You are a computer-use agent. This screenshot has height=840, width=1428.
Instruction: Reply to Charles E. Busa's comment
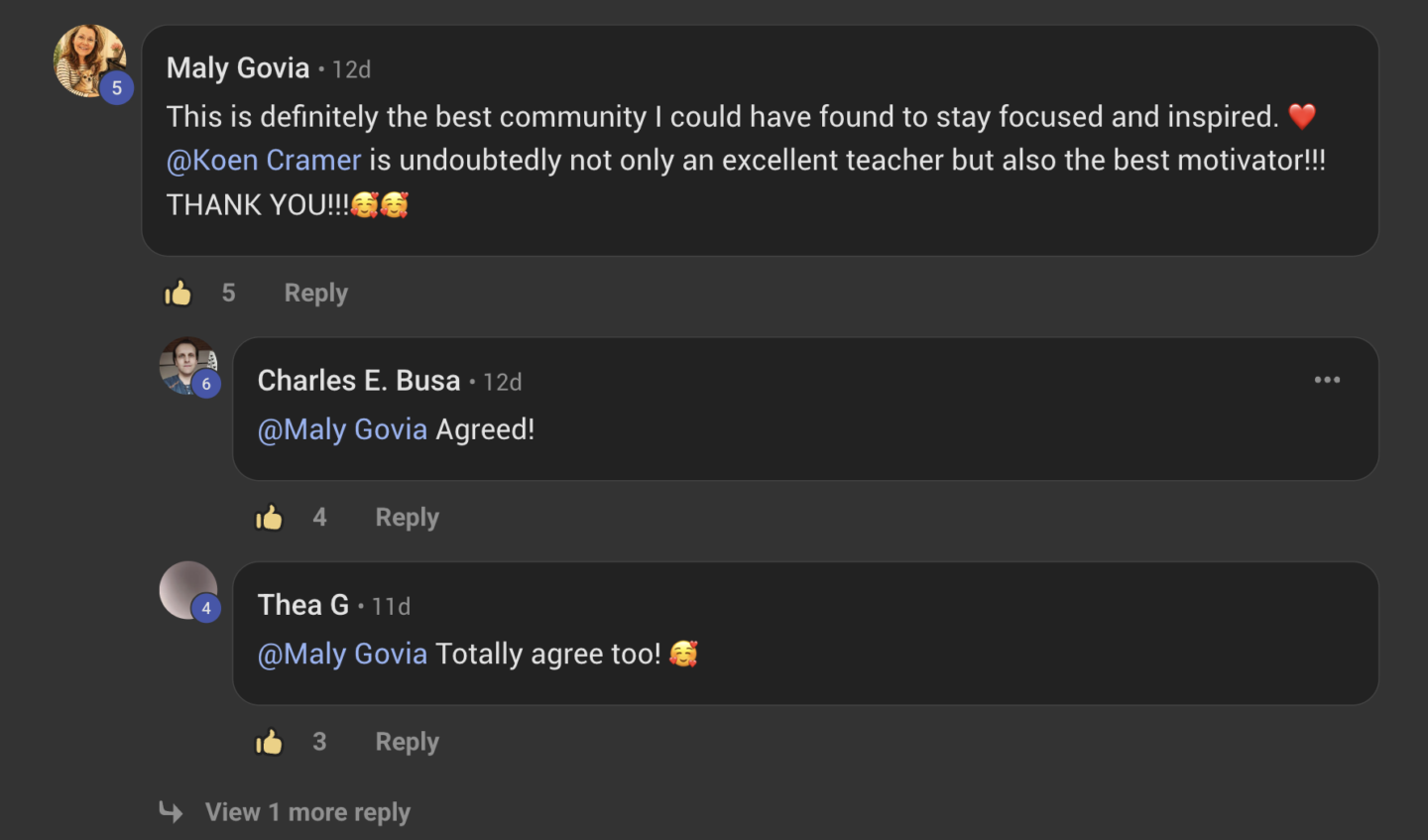point(408,517)
